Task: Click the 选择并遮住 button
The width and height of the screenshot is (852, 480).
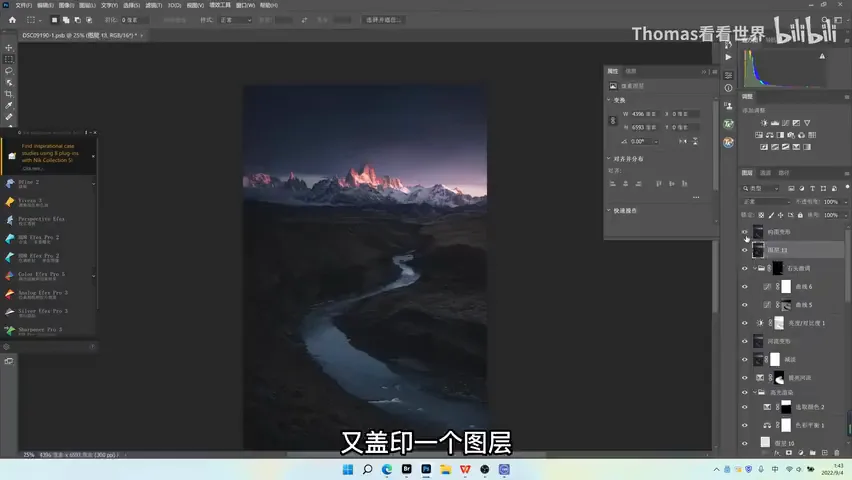Action: (383, 20)
